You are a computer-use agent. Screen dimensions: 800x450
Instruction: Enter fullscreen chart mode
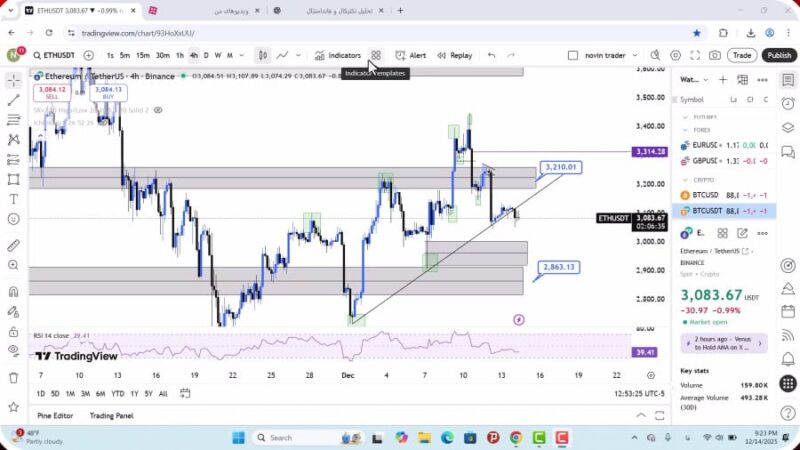pyautogui.click(x=695, y=56)
